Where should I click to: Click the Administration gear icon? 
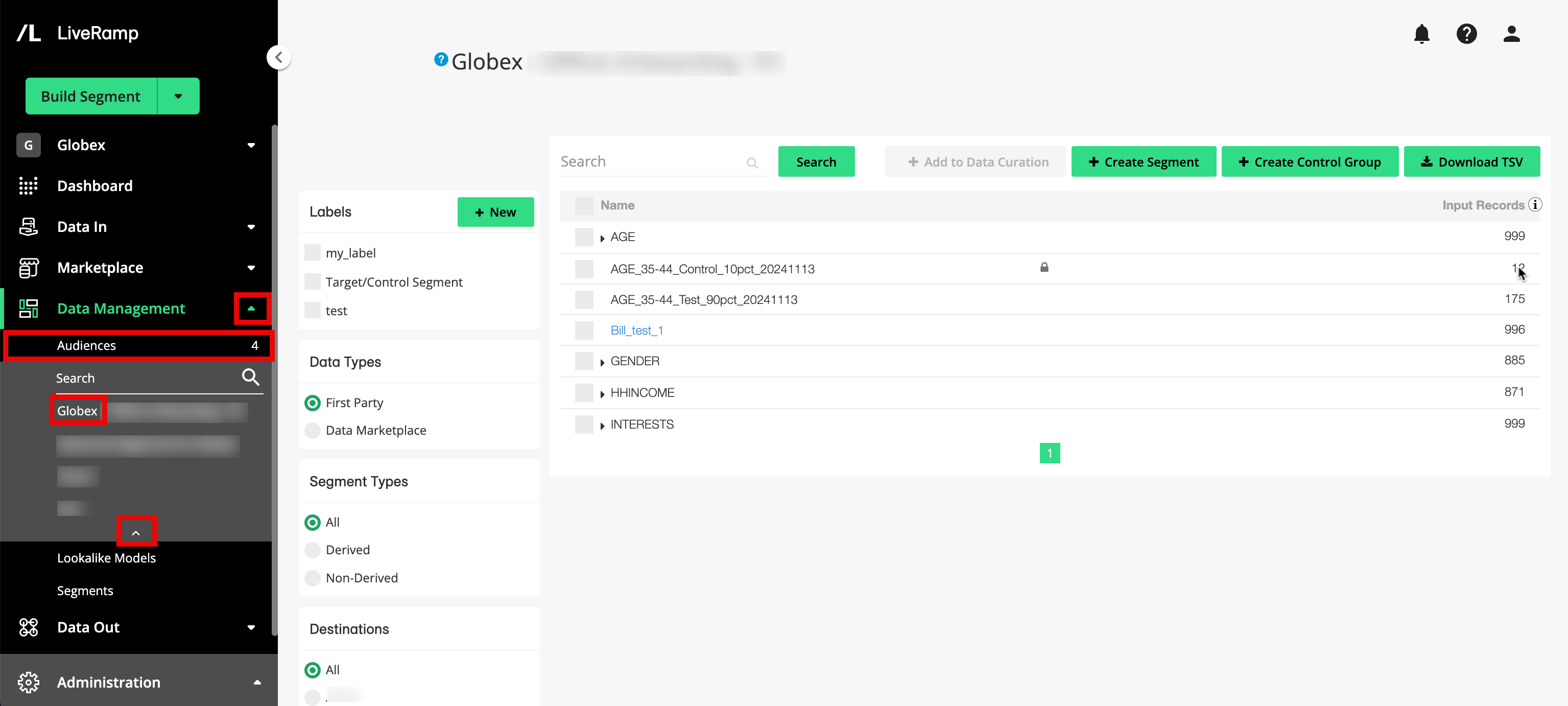28,683
